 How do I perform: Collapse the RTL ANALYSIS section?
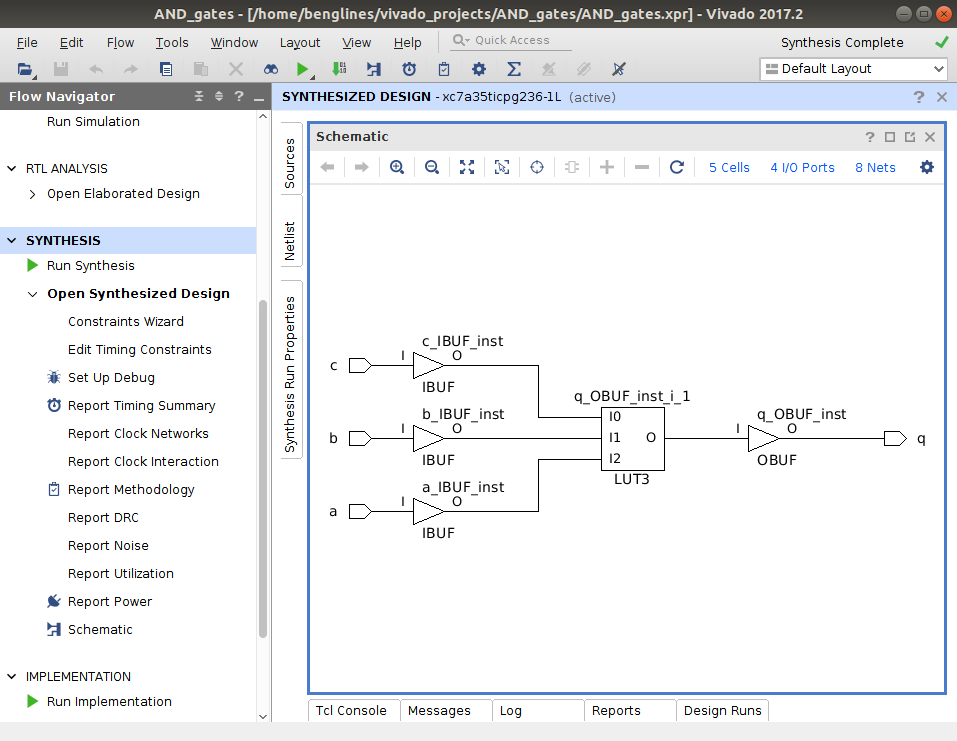(x=12, y=168)
